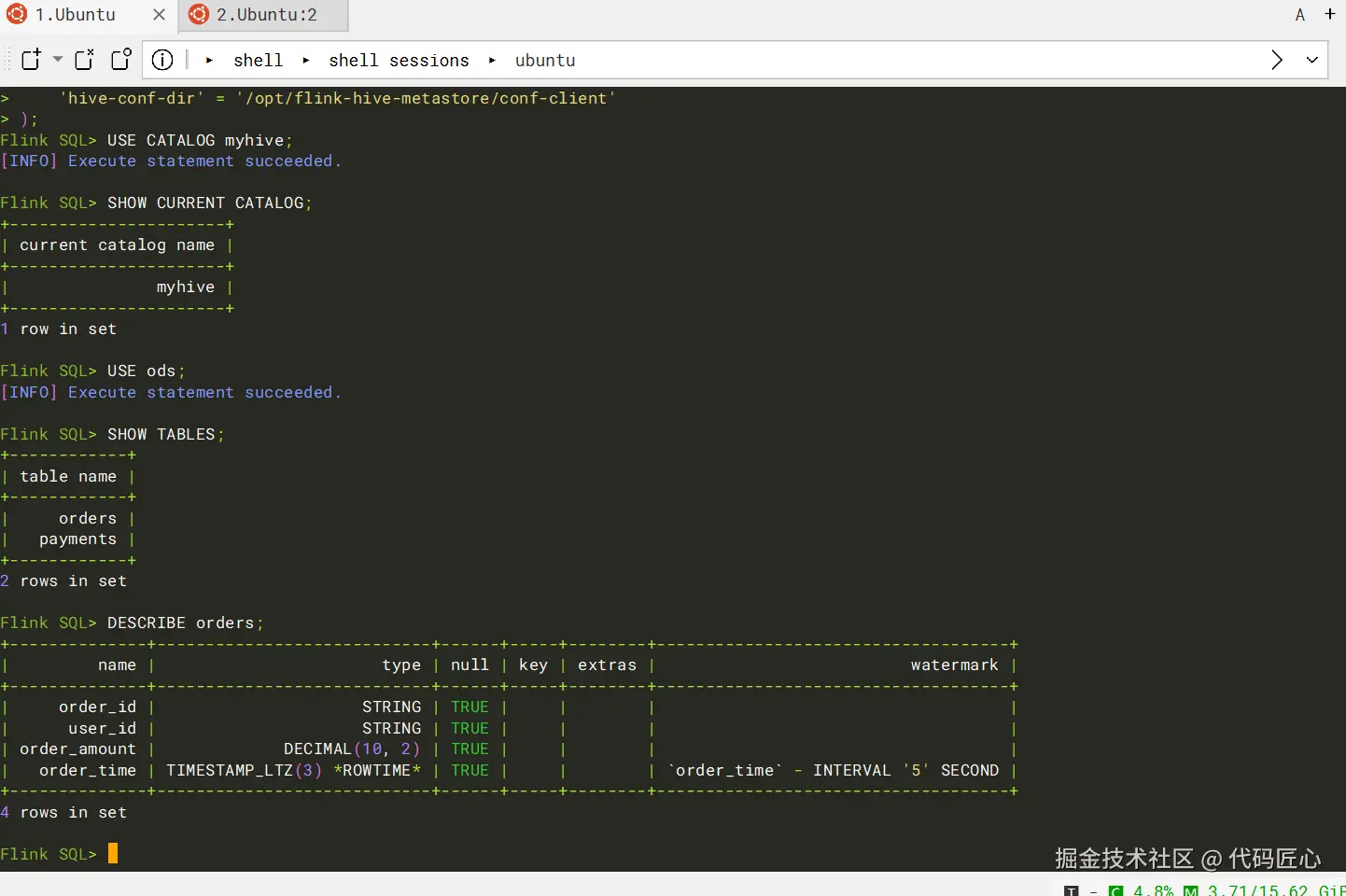
Task: Click the 2 rows in set line
Action: pyautogui.click(x=63, y=581)
